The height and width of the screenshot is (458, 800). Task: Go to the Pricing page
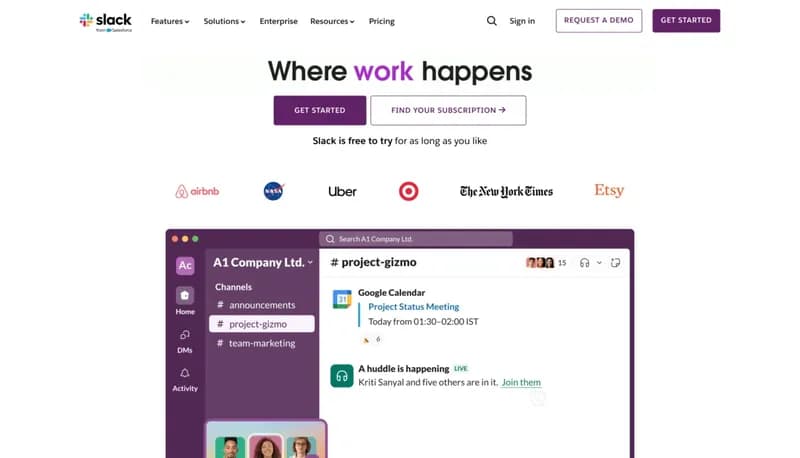coord(382,21)
